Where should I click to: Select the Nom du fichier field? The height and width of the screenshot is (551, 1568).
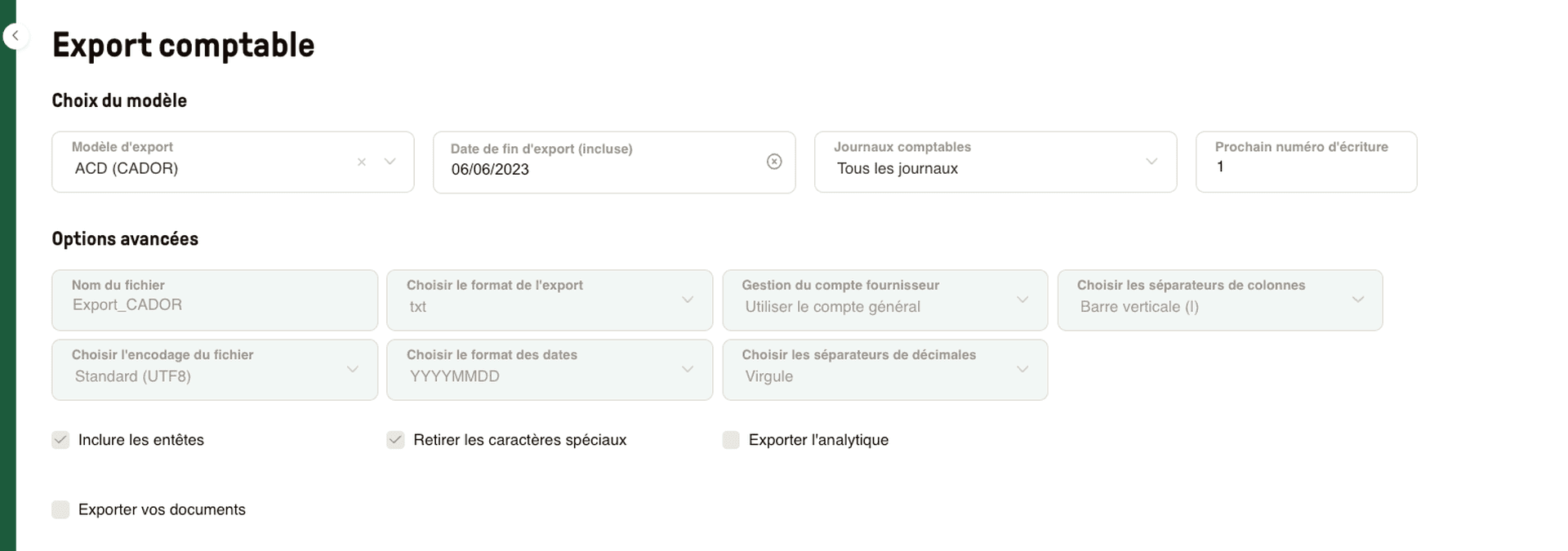coord(214,304)
